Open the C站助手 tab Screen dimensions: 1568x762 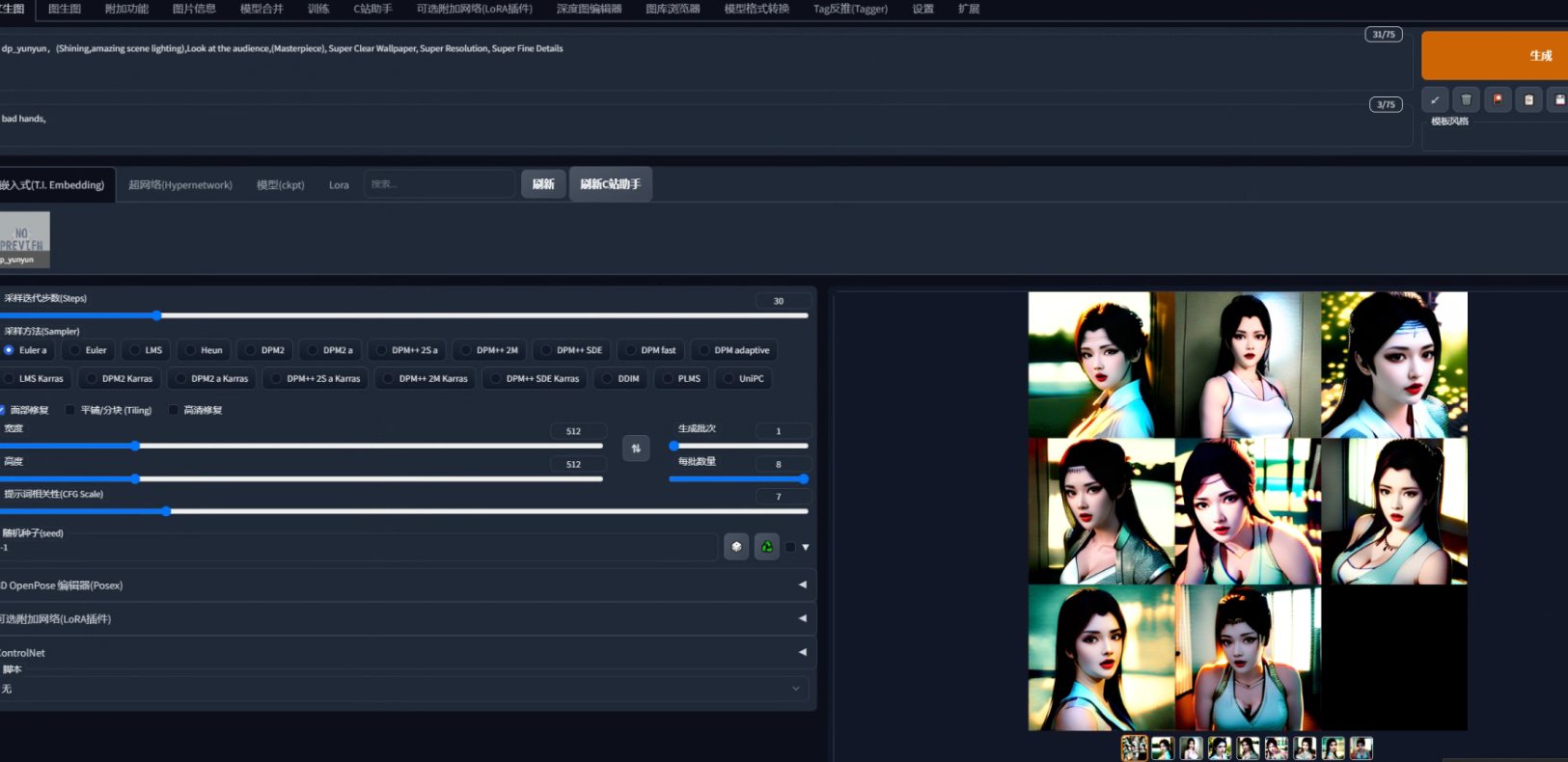click(x=372, y=9)
